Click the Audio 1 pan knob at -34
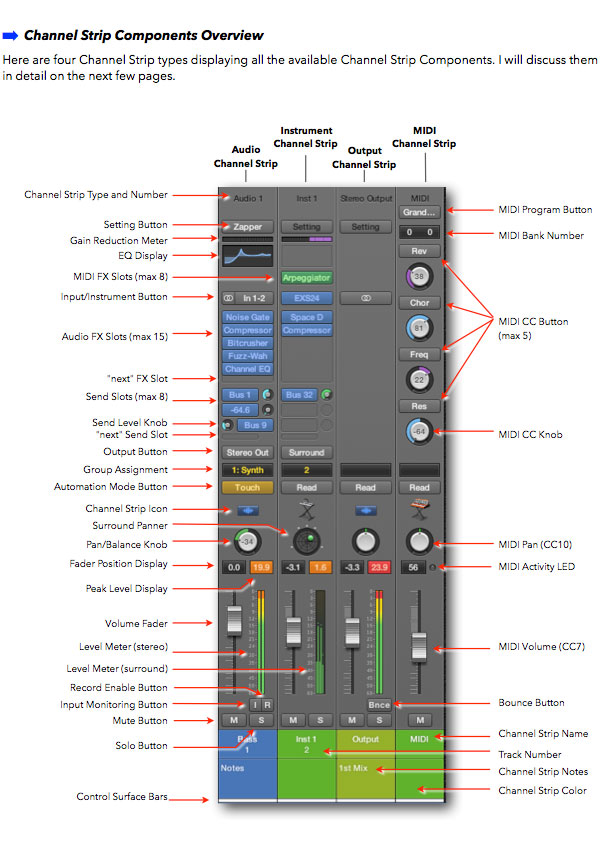This screenshot has width=600, height=849. click(247, 541)
